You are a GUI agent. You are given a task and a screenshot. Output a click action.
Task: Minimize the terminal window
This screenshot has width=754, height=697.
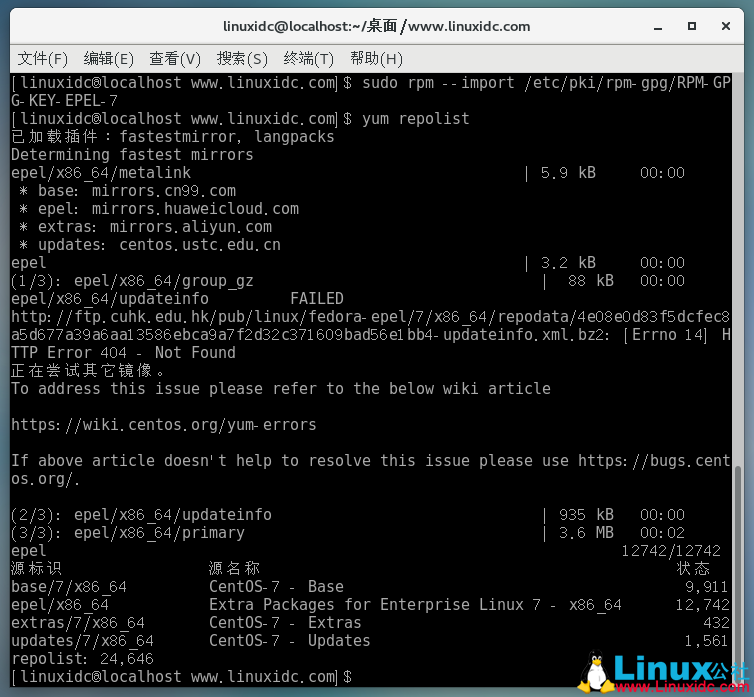(658, 26)
